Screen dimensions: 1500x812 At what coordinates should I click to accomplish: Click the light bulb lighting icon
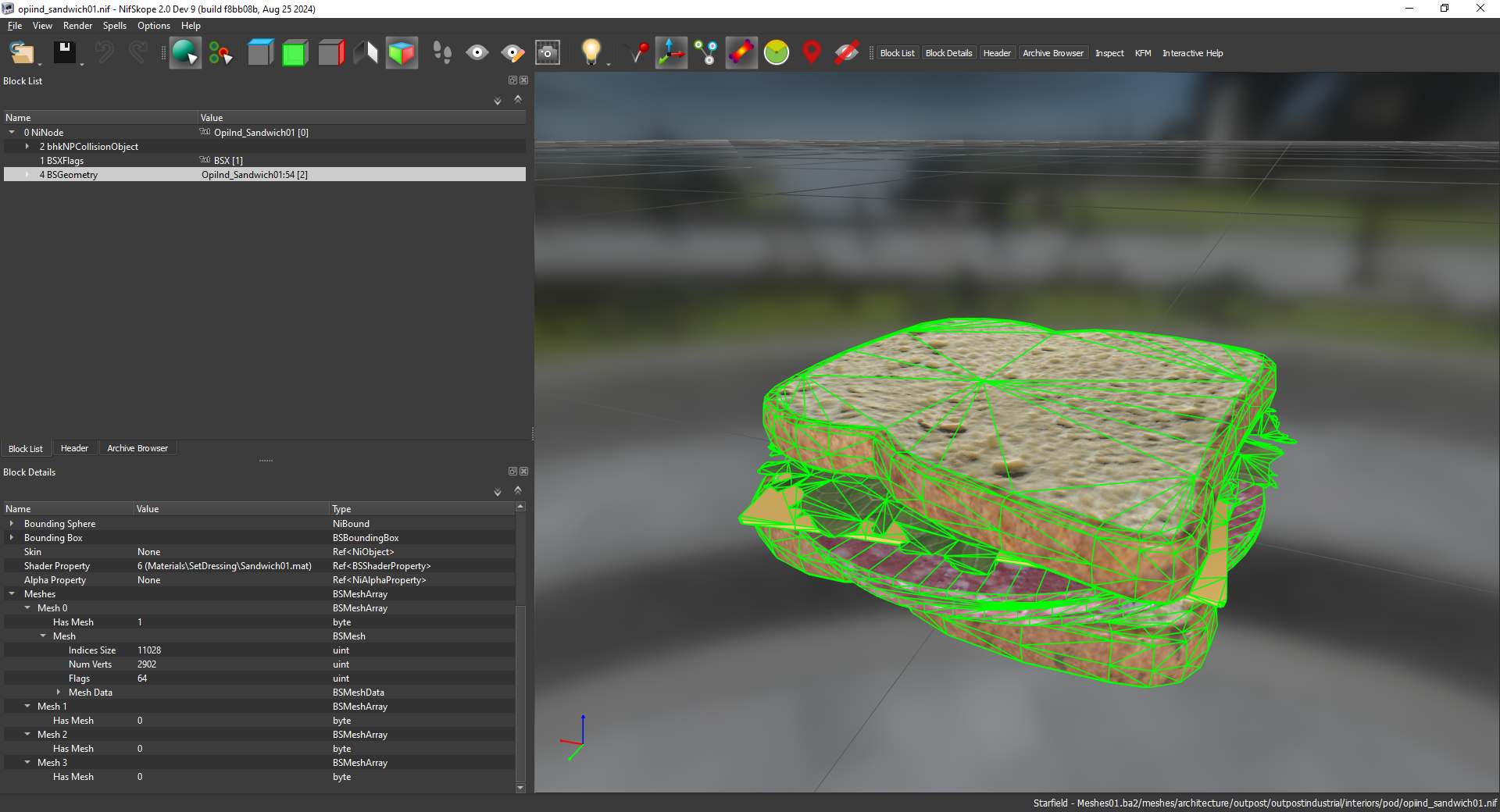pyautogui.click(x=591, y=53)
